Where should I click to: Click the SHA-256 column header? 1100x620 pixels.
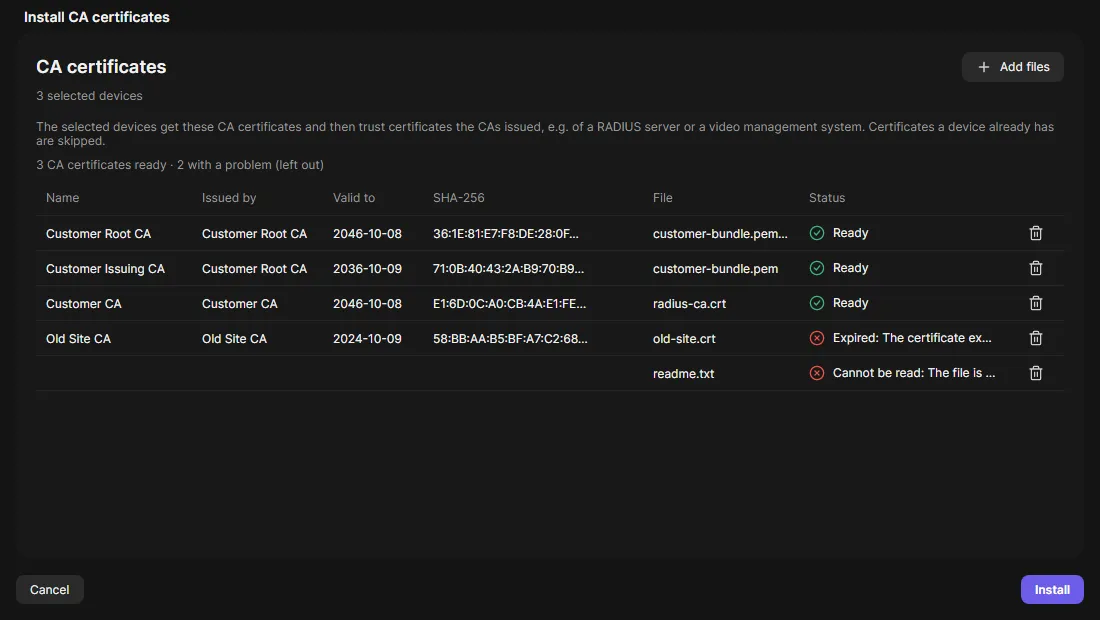pyautogui.click(x=459, y=198)
